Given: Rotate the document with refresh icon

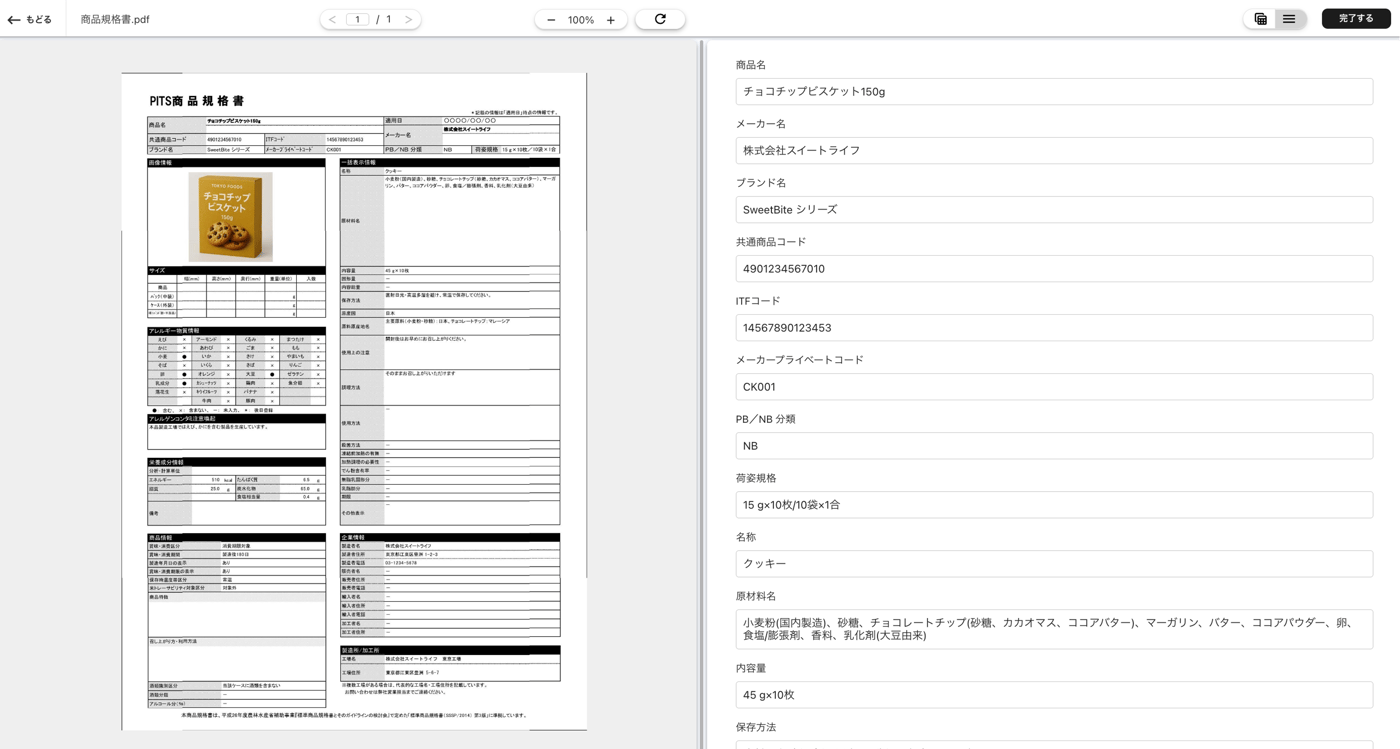Looking at the screenshot, I should (660, 19).
